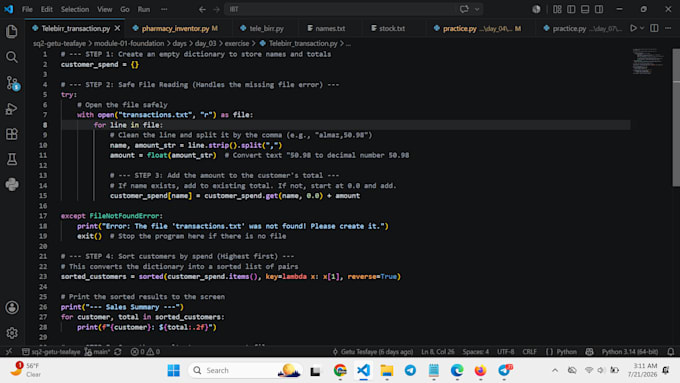Click Ln 8, Col 26 cursor position
Image resolution: width=680 pixels, height=383 pixels.
coord(438,352)
